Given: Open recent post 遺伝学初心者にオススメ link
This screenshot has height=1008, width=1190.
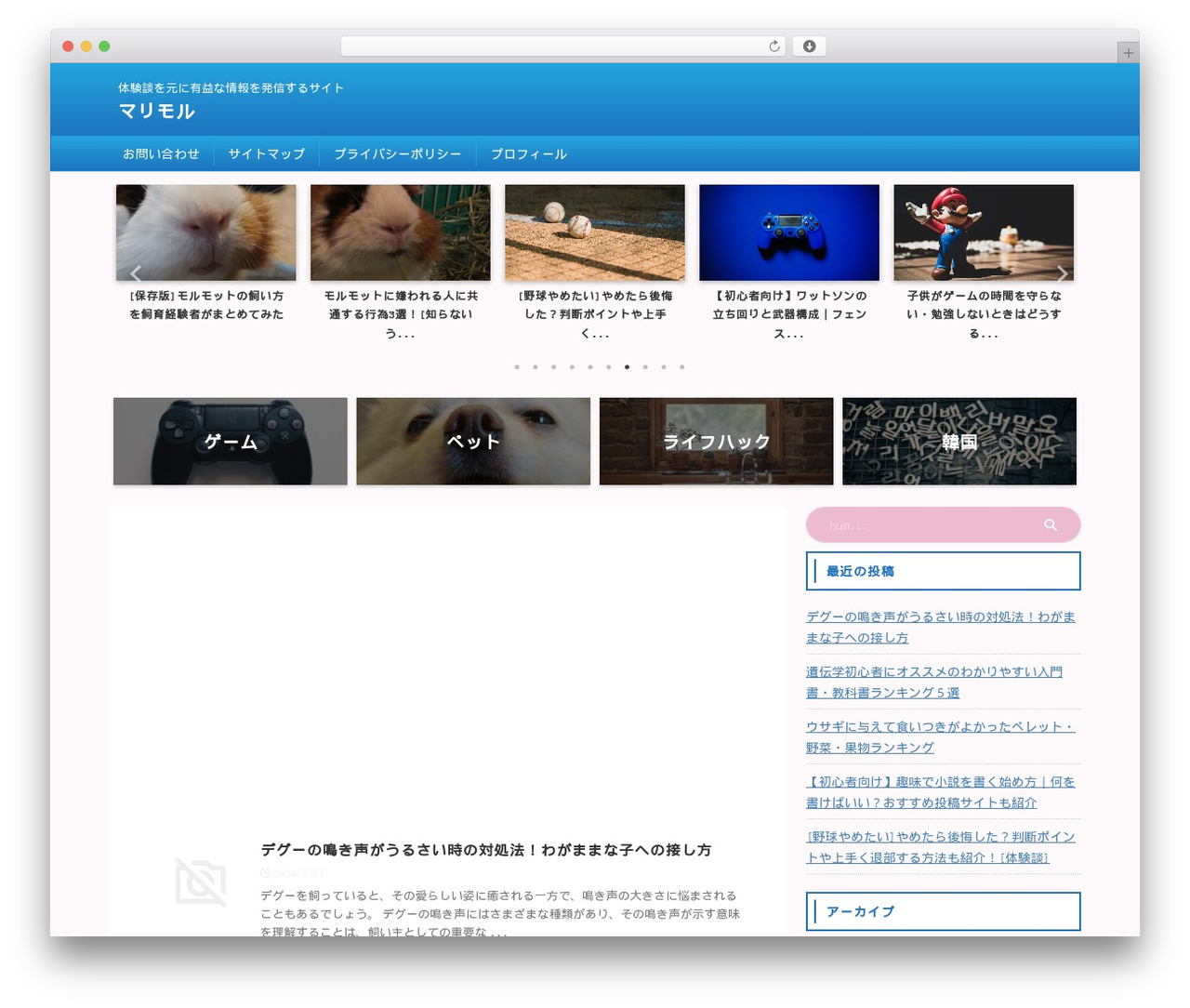Looking at the screenshot, I should coord(934,683).
